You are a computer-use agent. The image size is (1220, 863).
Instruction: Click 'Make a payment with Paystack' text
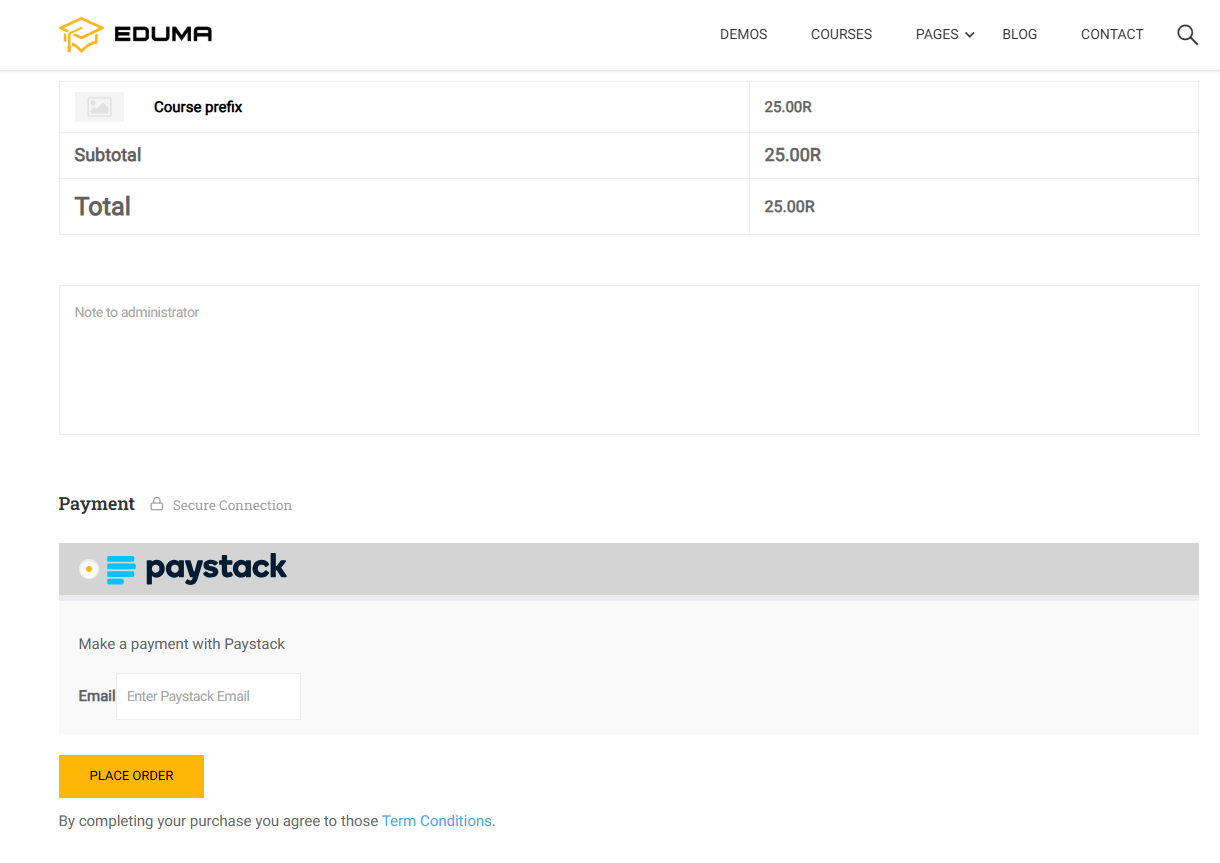point(182,644)
